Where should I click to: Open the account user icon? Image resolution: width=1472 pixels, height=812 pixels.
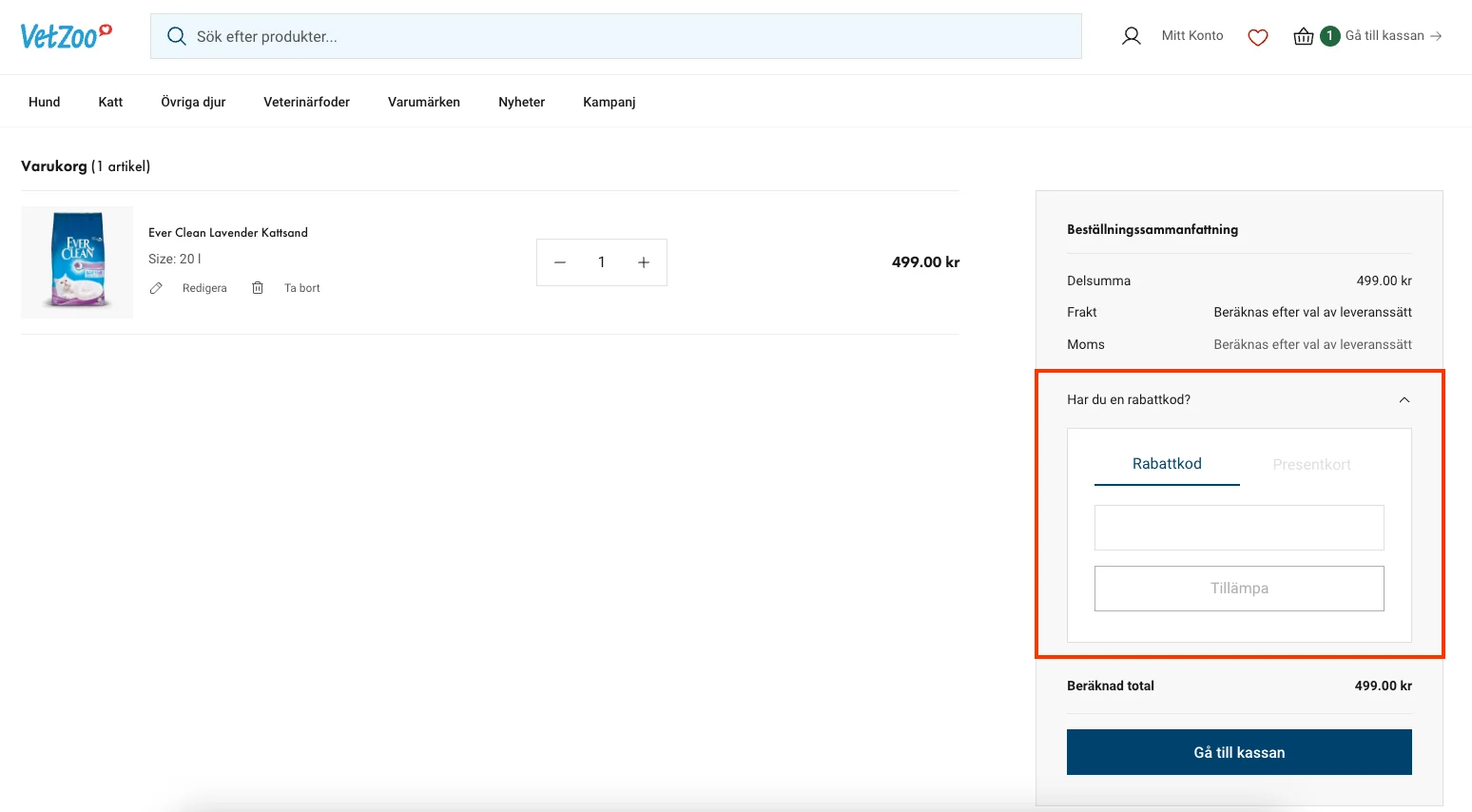pos(1131,36)
